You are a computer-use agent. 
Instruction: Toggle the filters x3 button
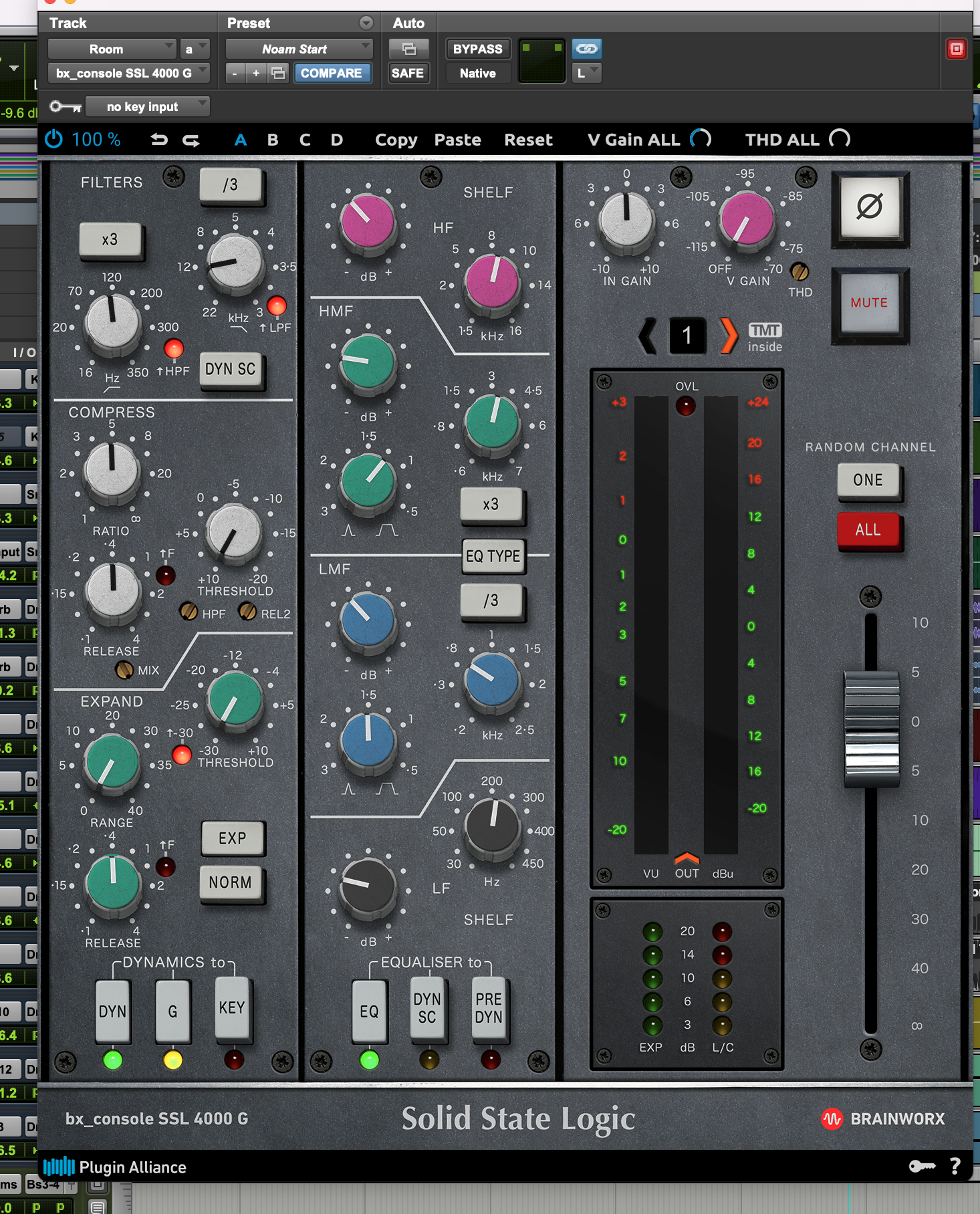coord(110,239)
